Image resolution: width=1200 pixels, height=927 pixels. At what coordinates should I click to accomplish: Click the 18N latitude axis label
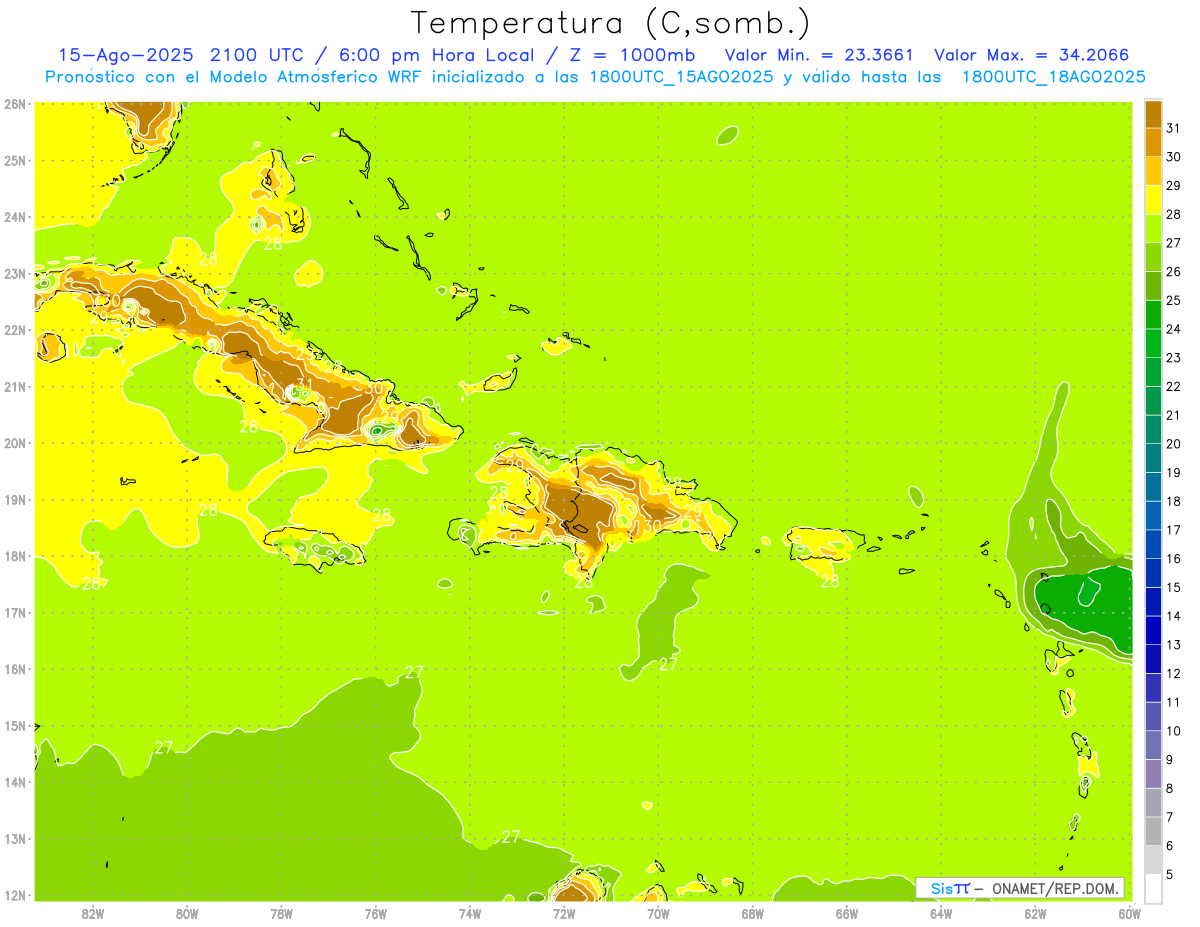pyautogui.click(x=15, y=556)
